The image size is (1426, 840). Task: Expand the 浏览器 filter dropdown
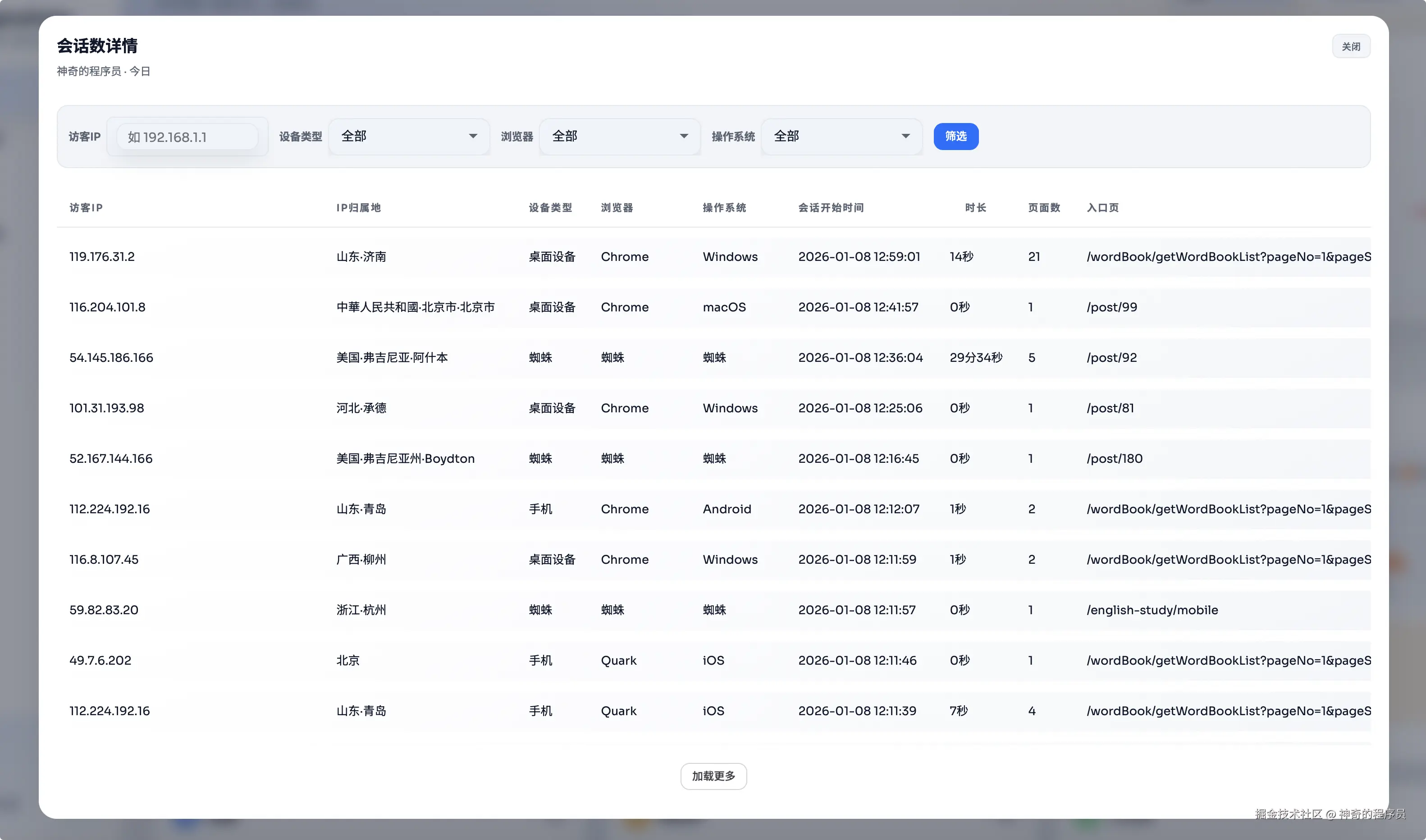click(x=619, y=137)
